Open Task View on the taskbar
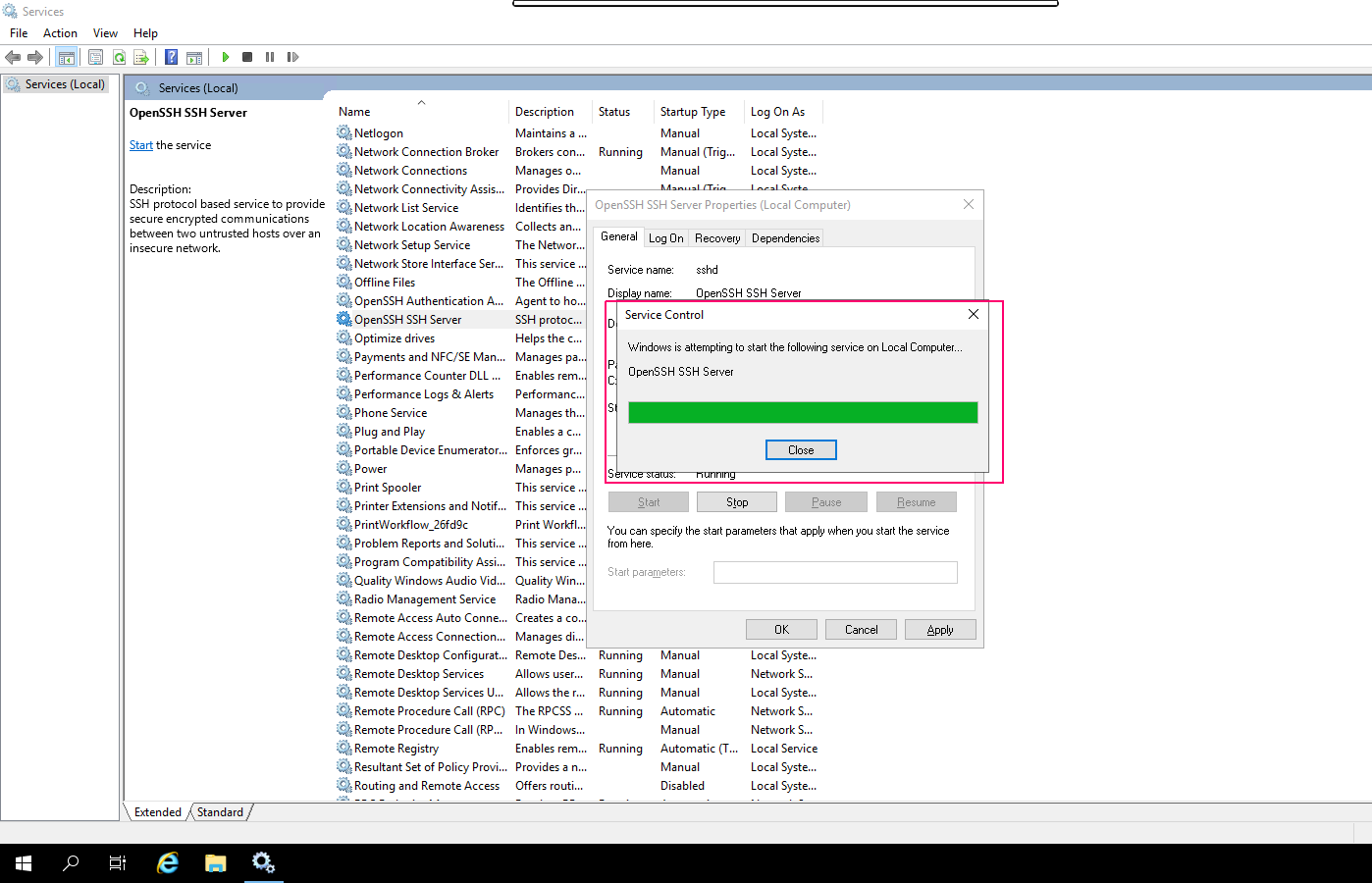 pyautogui.click(x=118, y=863)
